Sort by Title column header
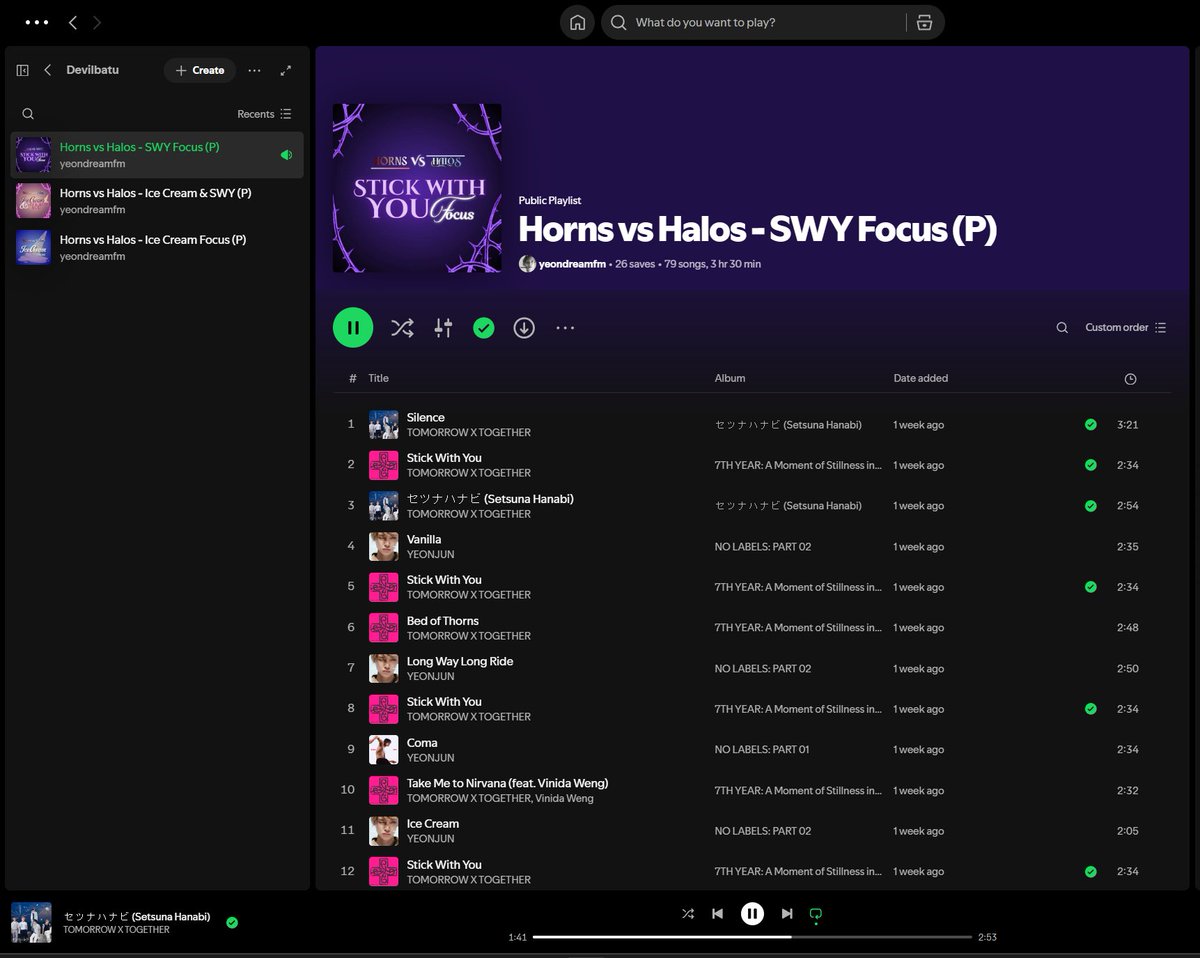The image size is (1200, 958). [x=378, y=378]
